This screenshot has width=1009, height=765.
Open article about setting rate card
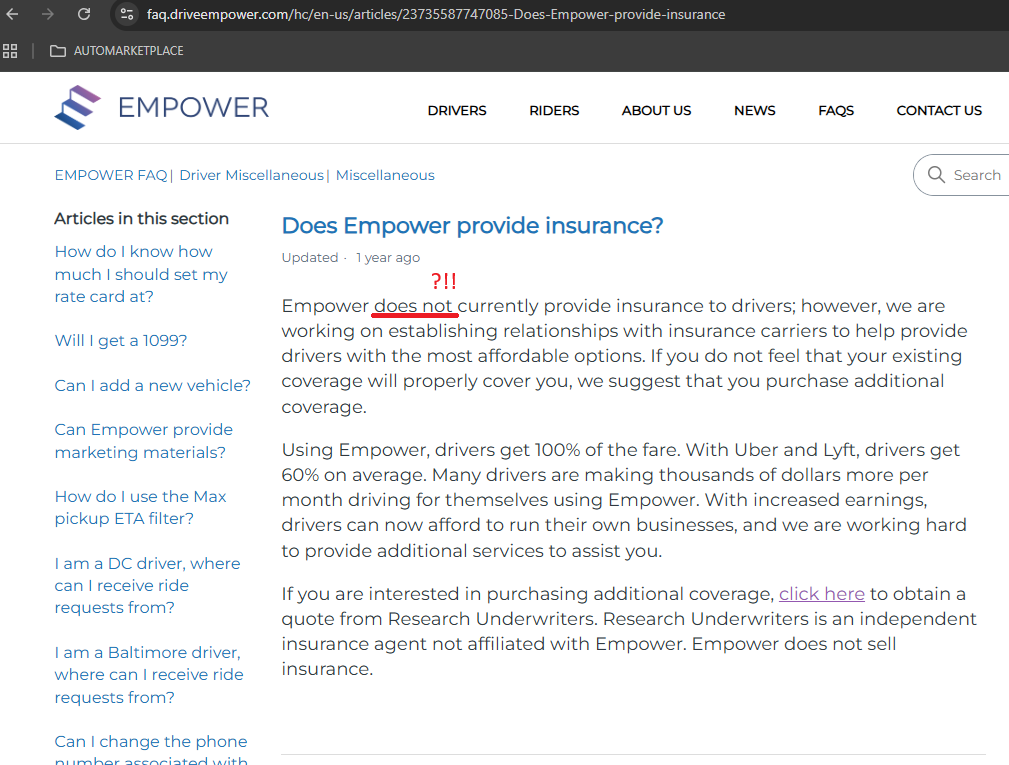(141, 274)
